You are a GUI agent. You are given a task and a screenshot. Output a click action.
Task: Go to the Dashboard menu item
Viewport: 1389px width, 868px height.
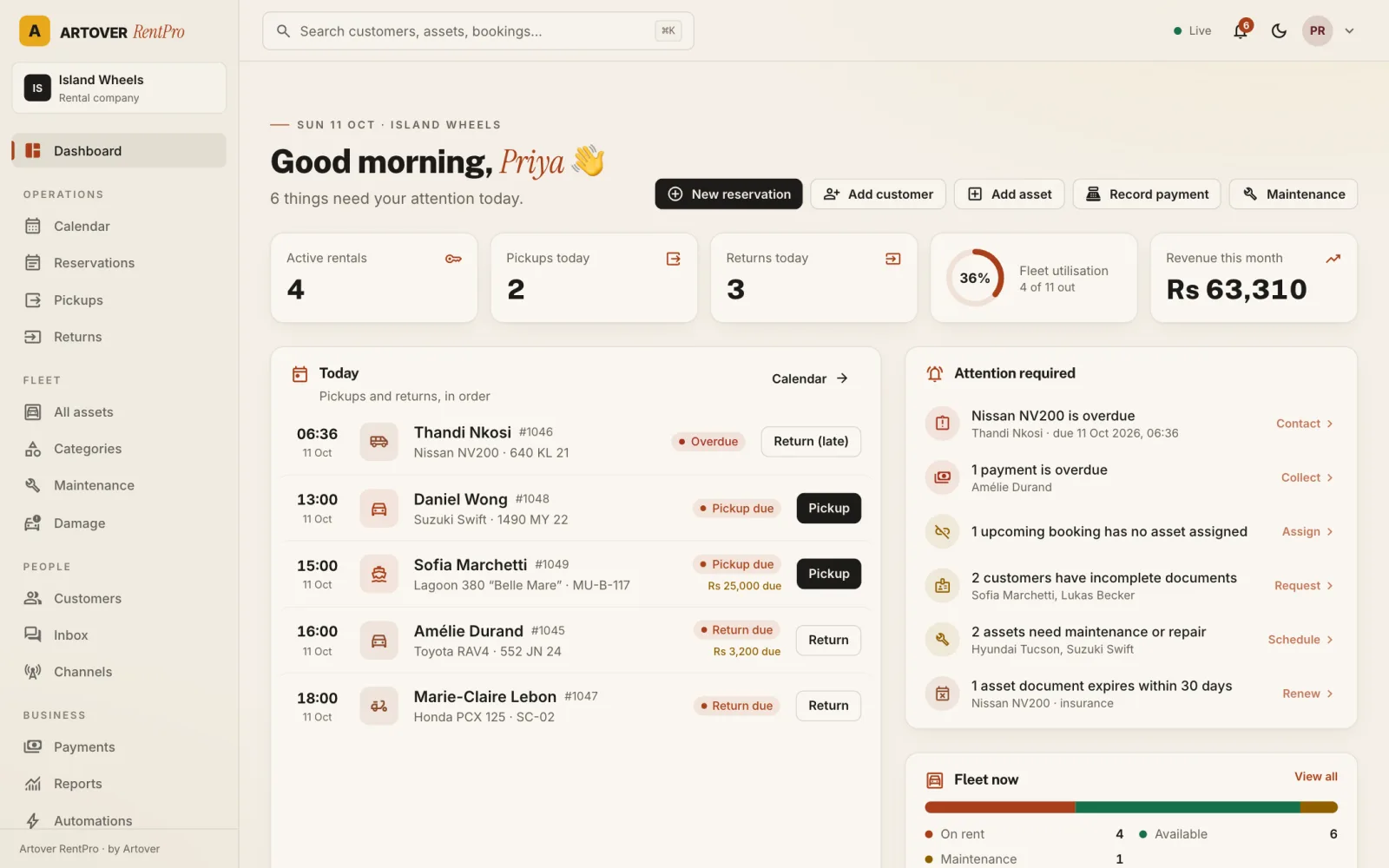(x=119, y=150)
